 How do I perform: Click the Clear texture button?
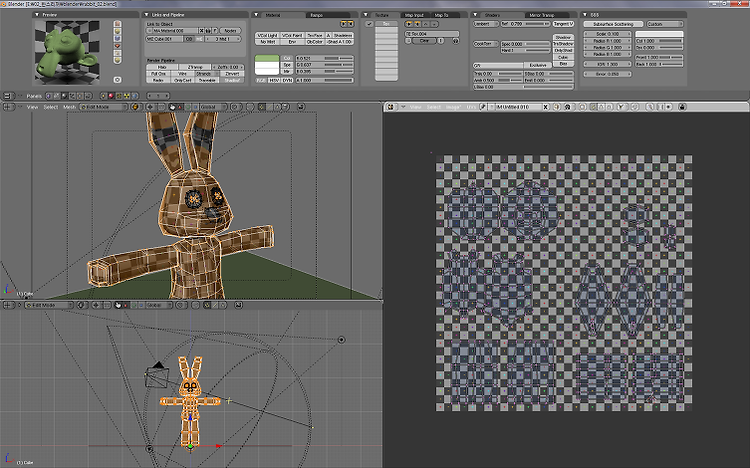[x=425, y=41]
